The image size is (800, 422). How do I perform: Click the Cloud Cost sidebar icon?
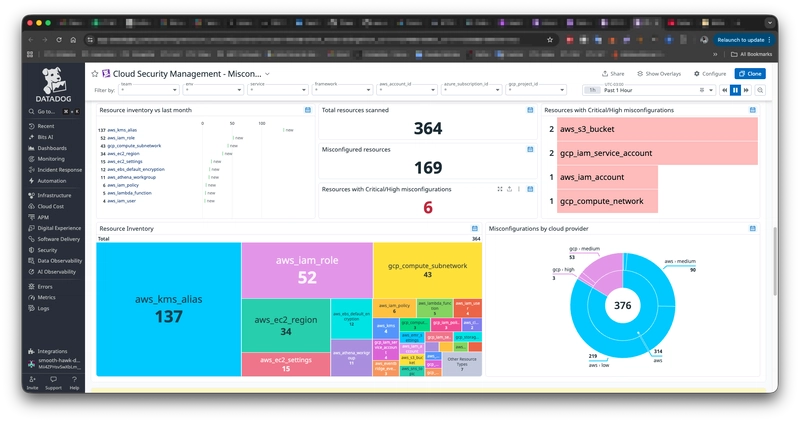(x=31, y=207)
